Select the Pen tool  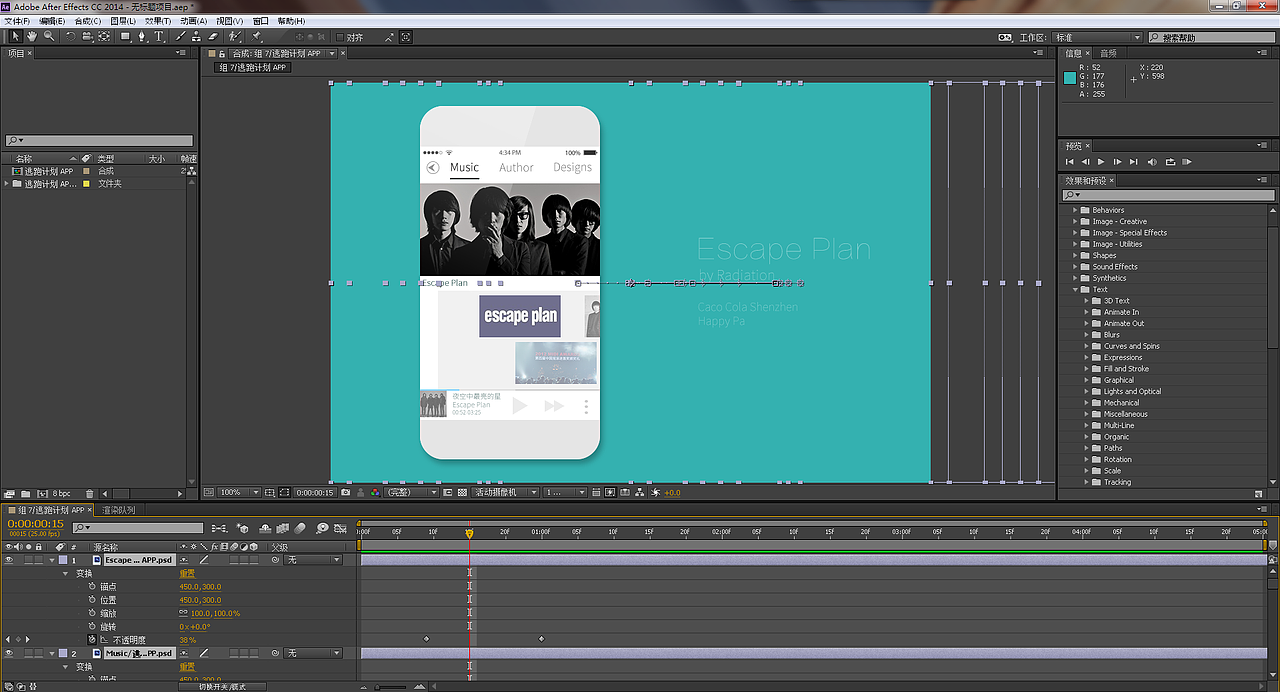tap(142, 37)
